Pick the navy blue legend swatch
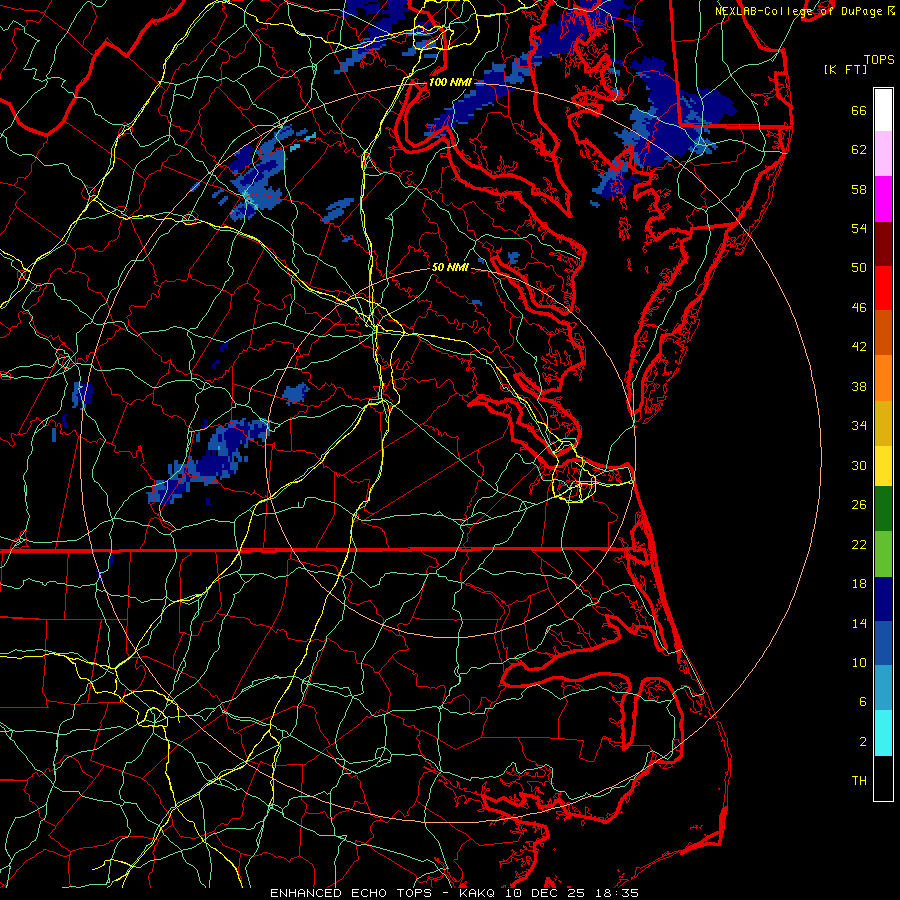 click(x=883, y=599)
